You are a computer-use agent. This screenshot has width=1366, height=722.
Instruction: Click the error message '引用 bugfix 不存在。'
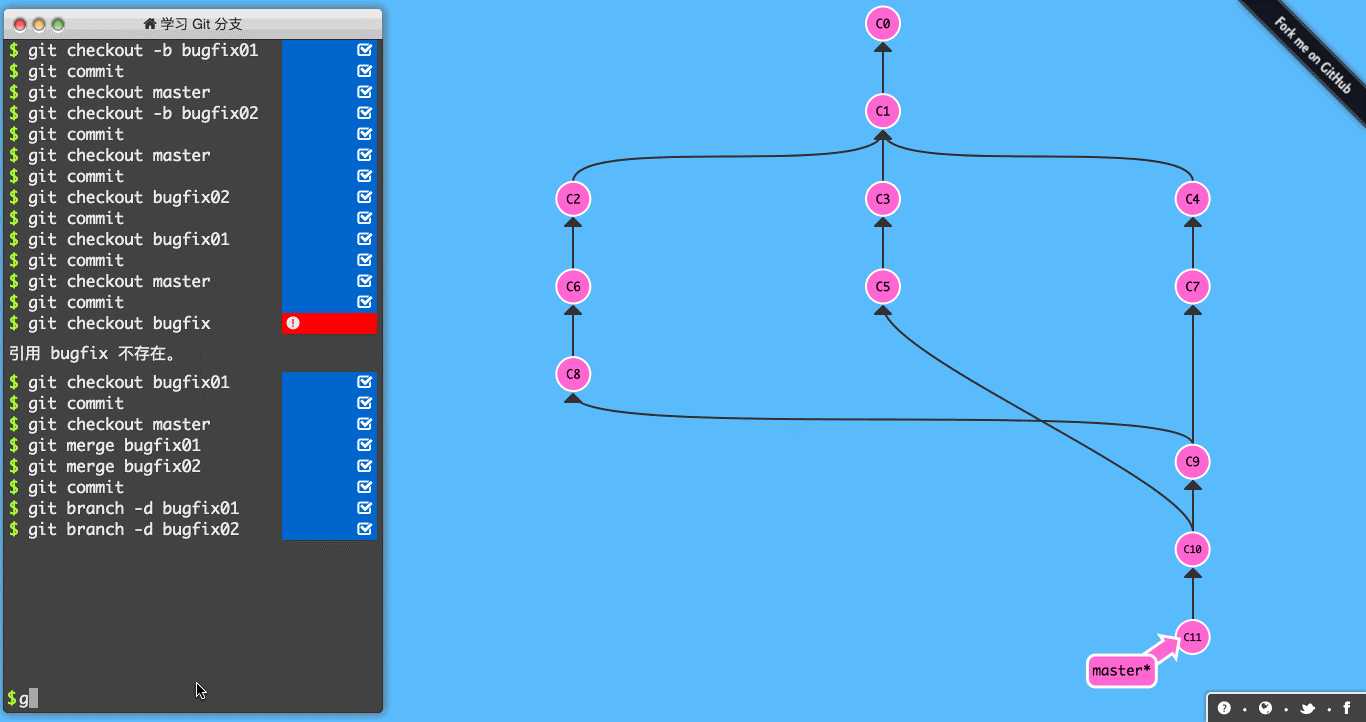93,353
